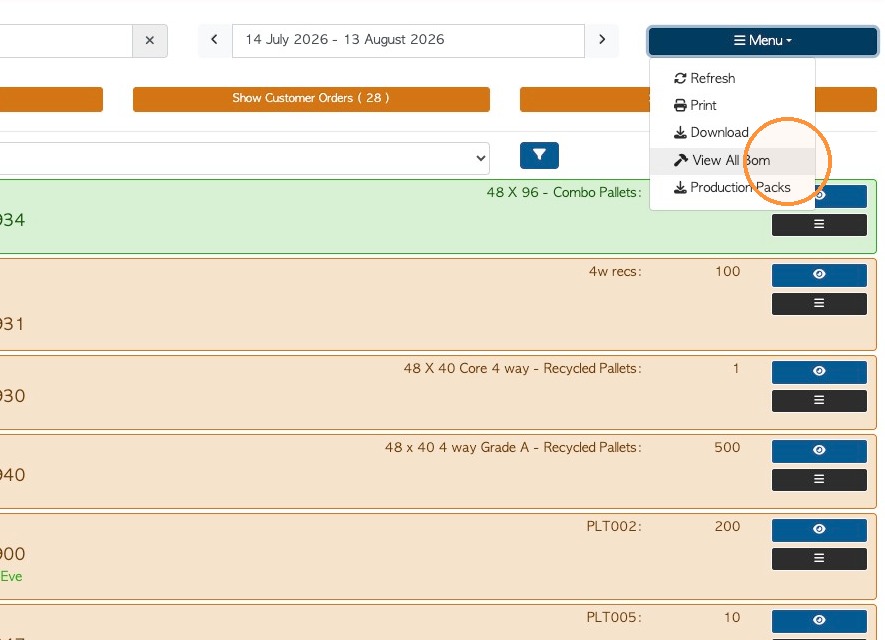Screen dimensions: 885x640
Task: Open hamburger menu for Combo Pallets row
Action: point(819,225)
